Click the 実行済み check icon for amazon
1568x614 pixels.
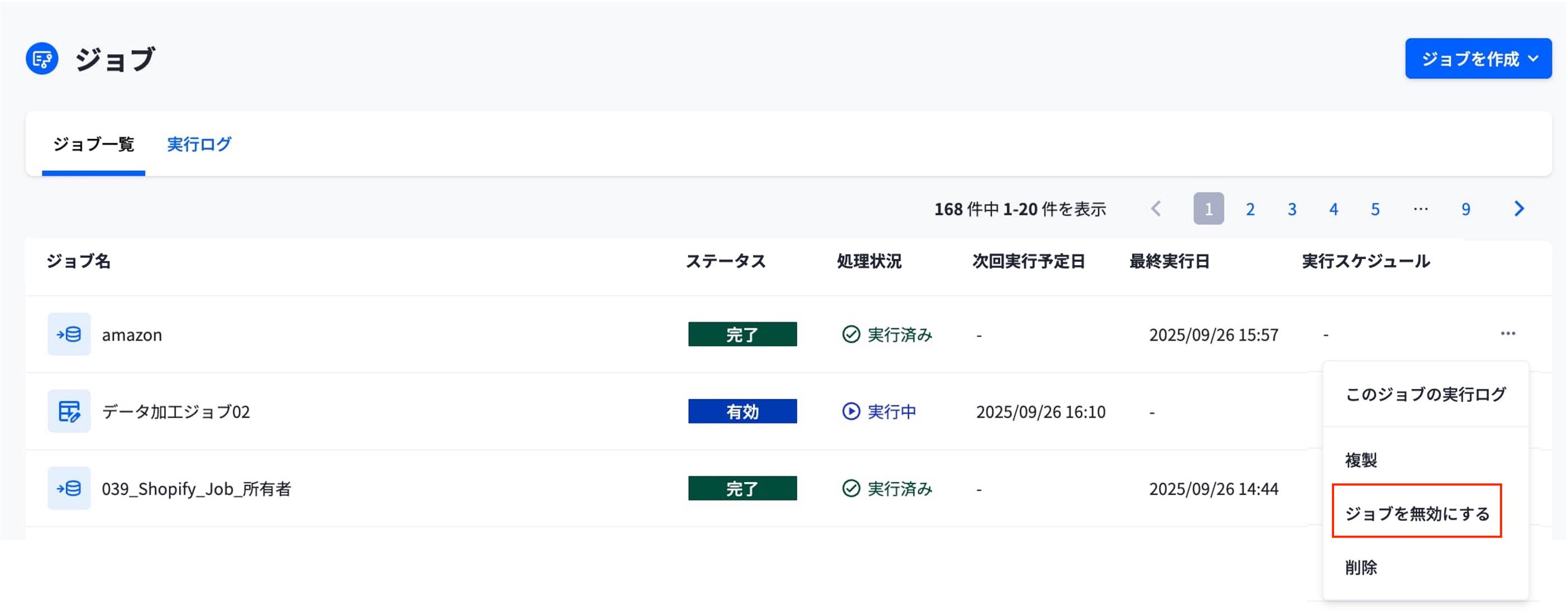pos(850,334)
